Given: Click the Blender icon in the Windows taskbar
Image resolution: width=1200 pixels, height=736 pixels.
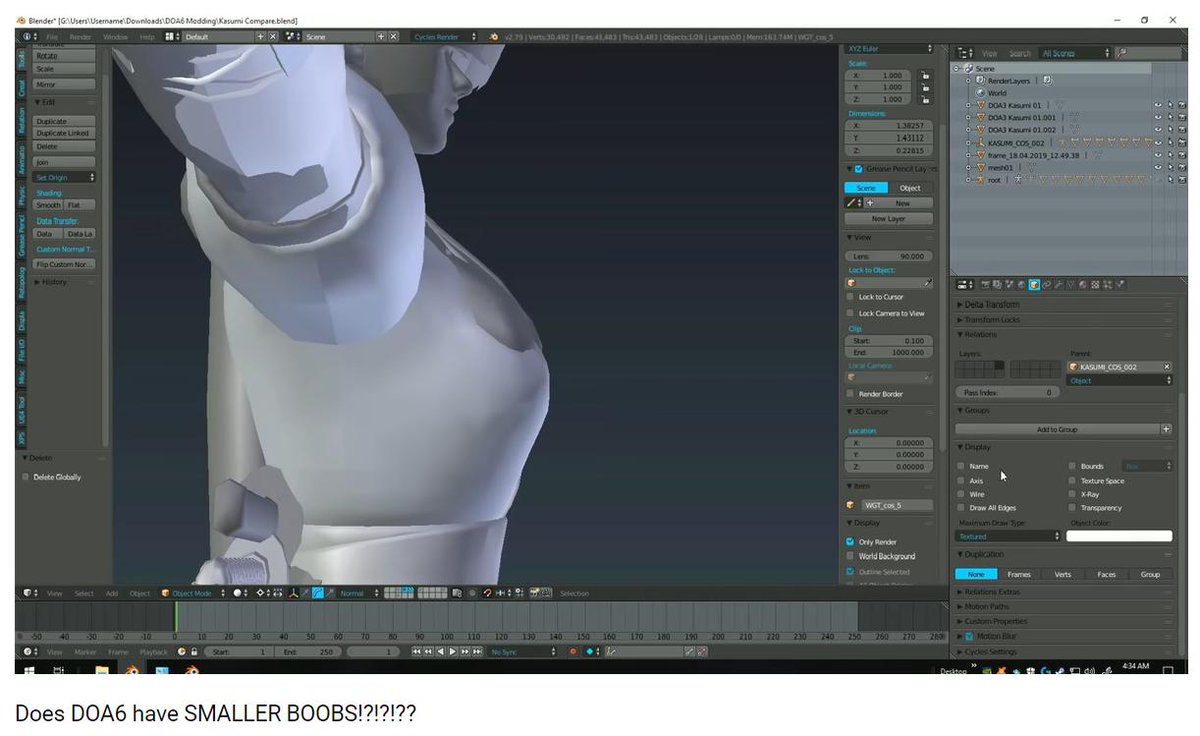Looking at the screenshot, I should [x=131, y=671].
